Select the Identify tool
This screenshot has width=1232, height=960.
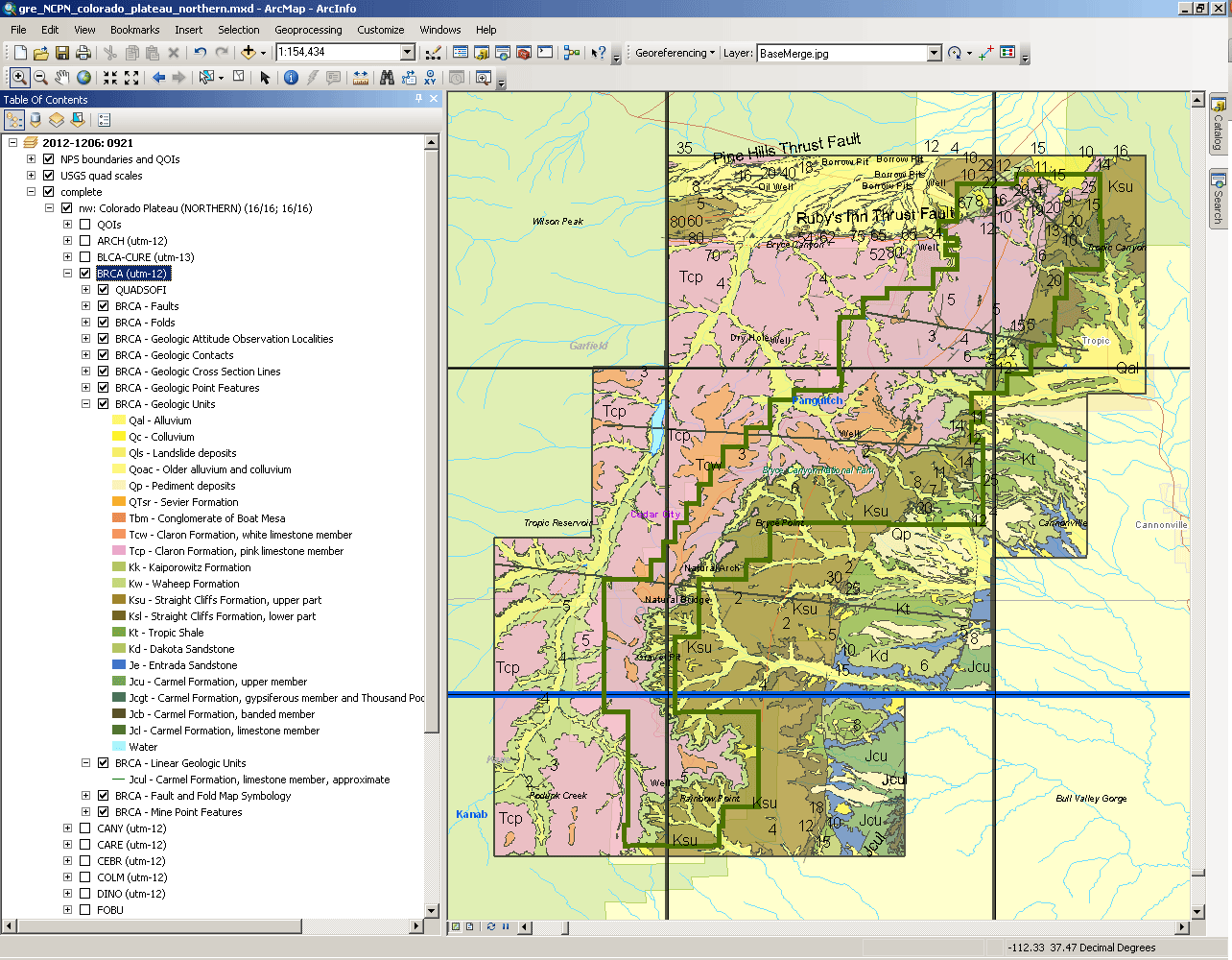(x=291, y=78)
